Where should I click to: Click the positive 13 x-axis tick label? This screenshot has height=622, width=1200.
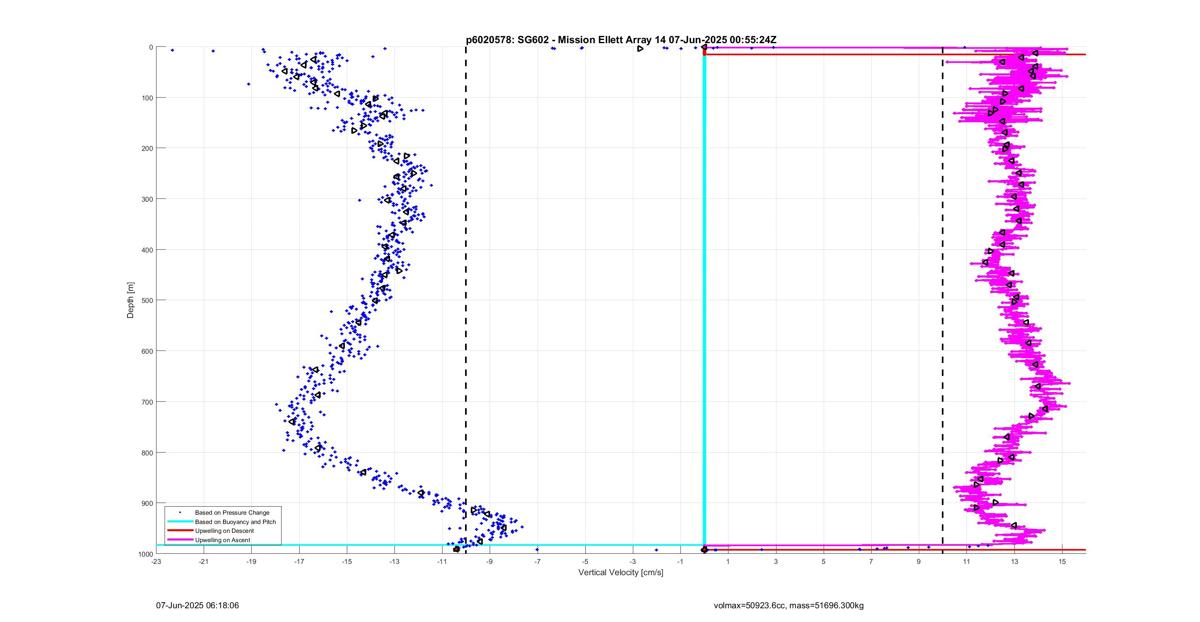tap(1014, 561)
